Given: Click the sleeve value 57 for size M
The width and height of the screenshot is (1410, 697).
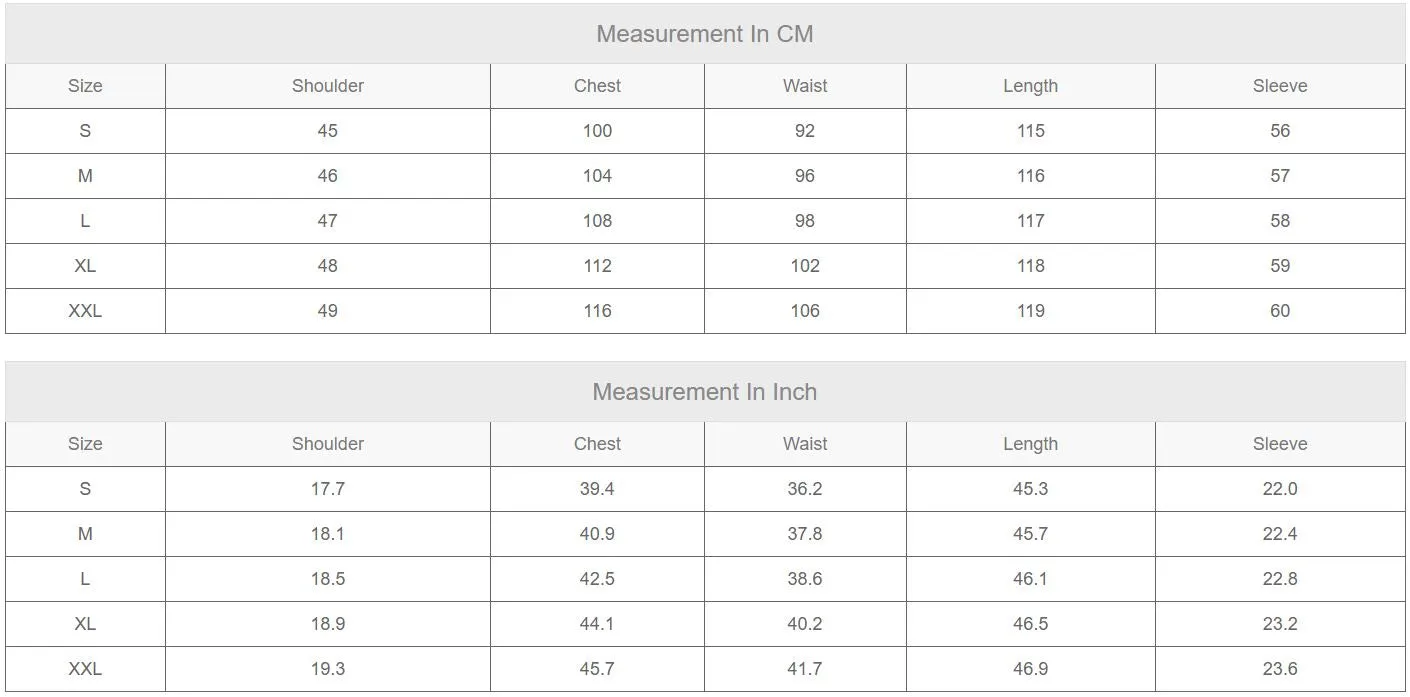Looking at the screenshot, I should [1280, 176].
